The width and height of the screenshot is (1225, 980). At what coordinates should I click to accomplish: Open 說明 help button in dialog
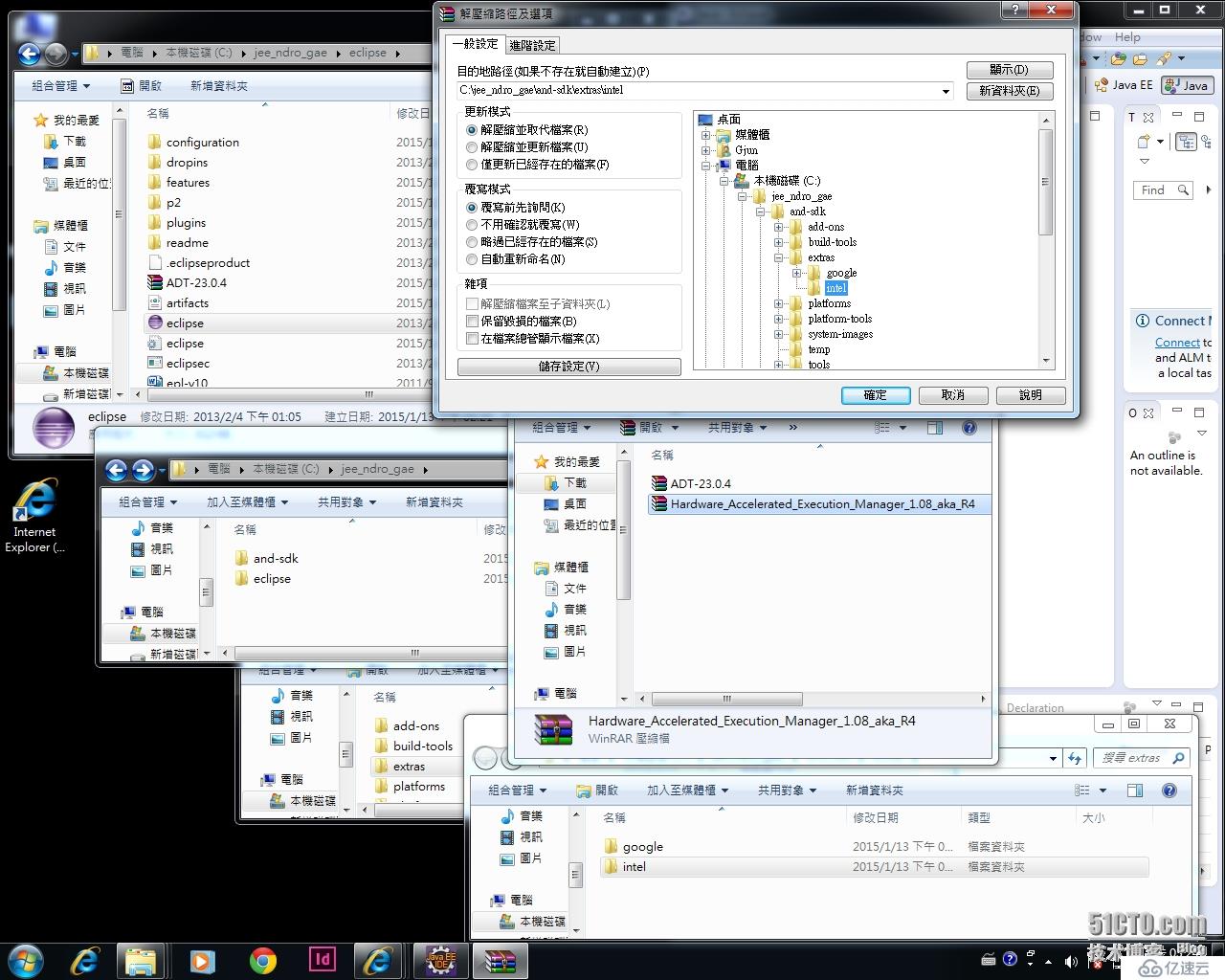(1031, 395)
